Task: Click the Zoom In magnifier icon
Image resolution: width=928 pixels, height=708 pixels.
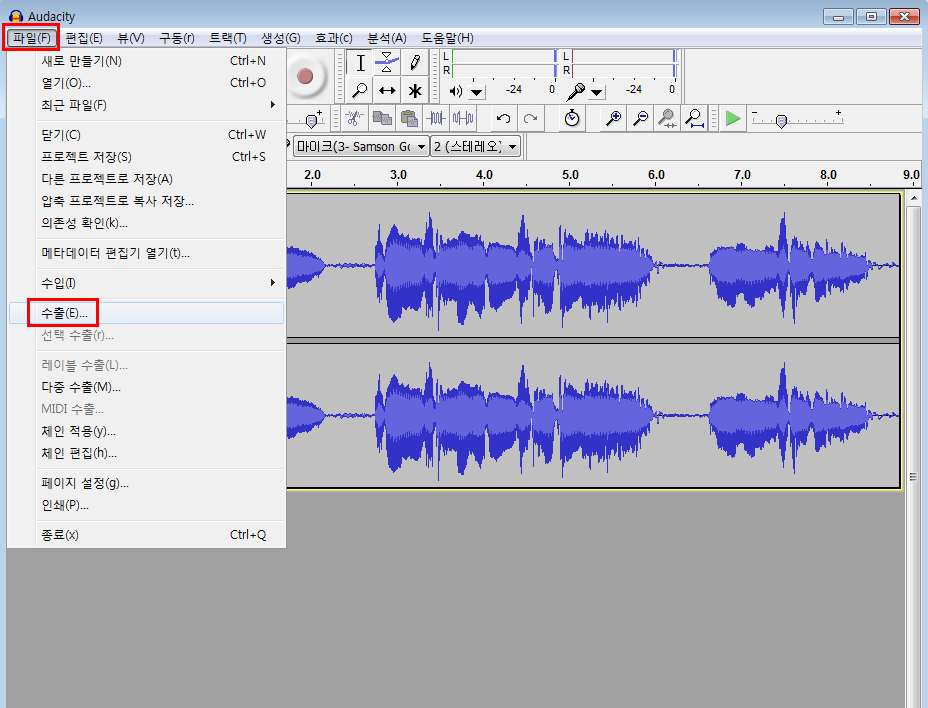Action: click(613, 118)
